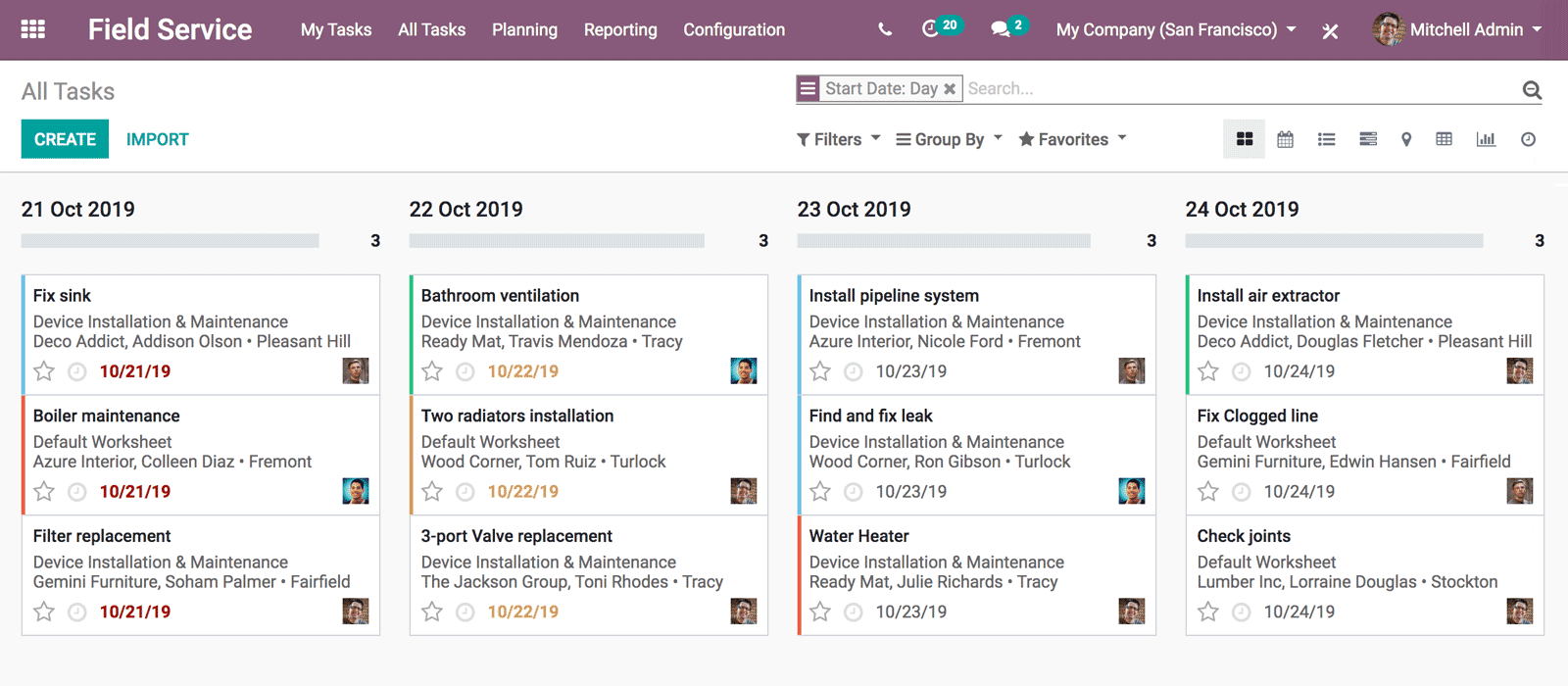Click the 21 Oct 2019 progress bar
1568x686 pixels.
pos(171,241)
